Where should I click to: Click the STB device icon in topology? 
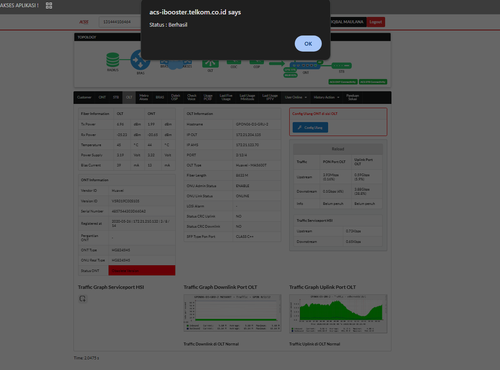click(341, 66)
